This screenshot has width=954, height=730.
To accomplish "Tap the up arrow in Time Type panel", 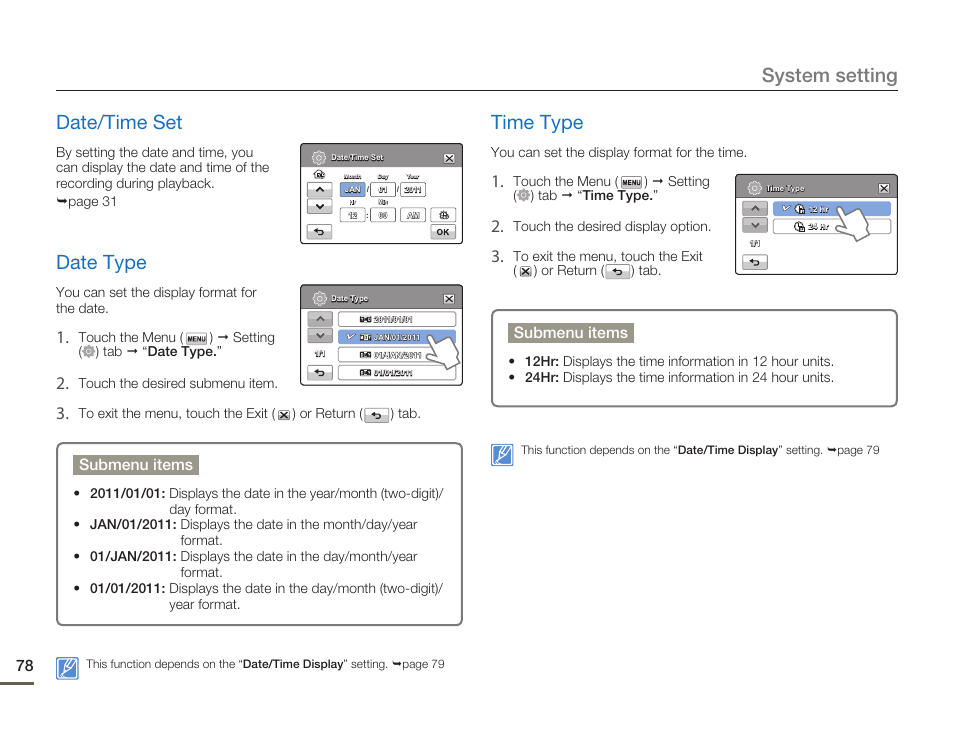I will (x=755, y=209).
